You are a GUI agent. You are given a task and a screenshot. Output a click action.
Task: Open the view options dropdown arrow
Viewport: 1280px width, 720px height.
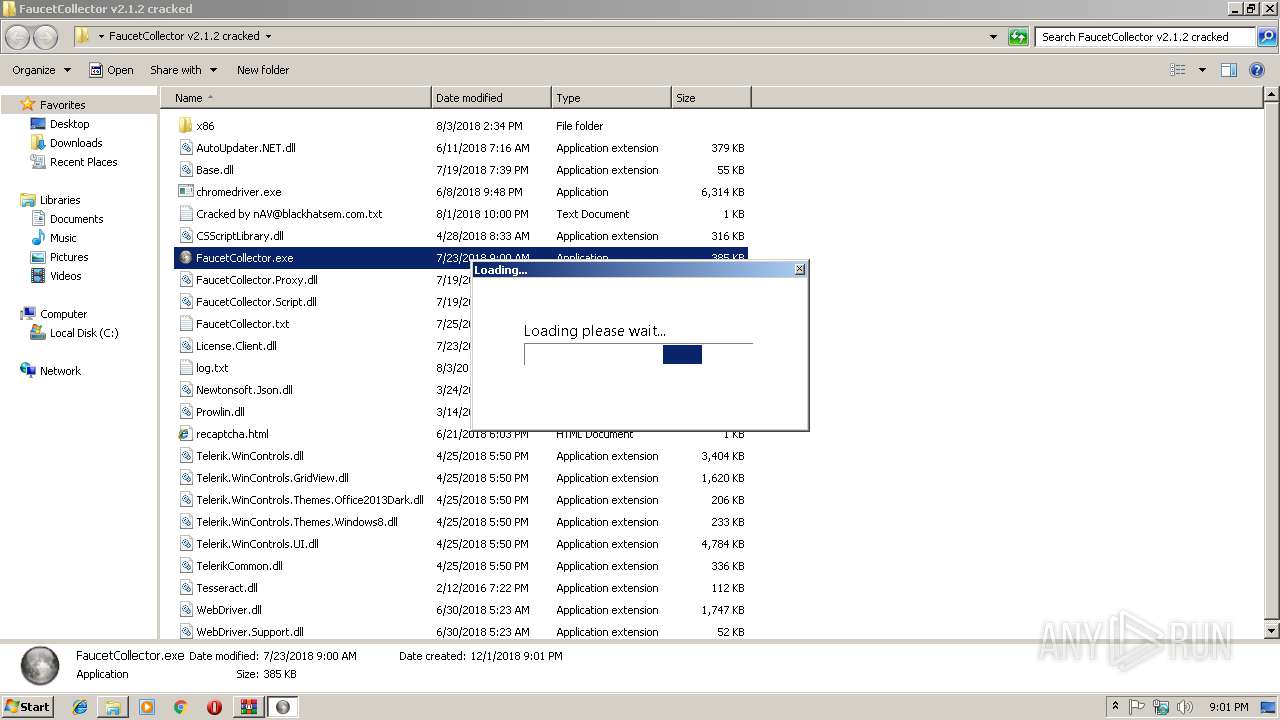(1202, 70)
